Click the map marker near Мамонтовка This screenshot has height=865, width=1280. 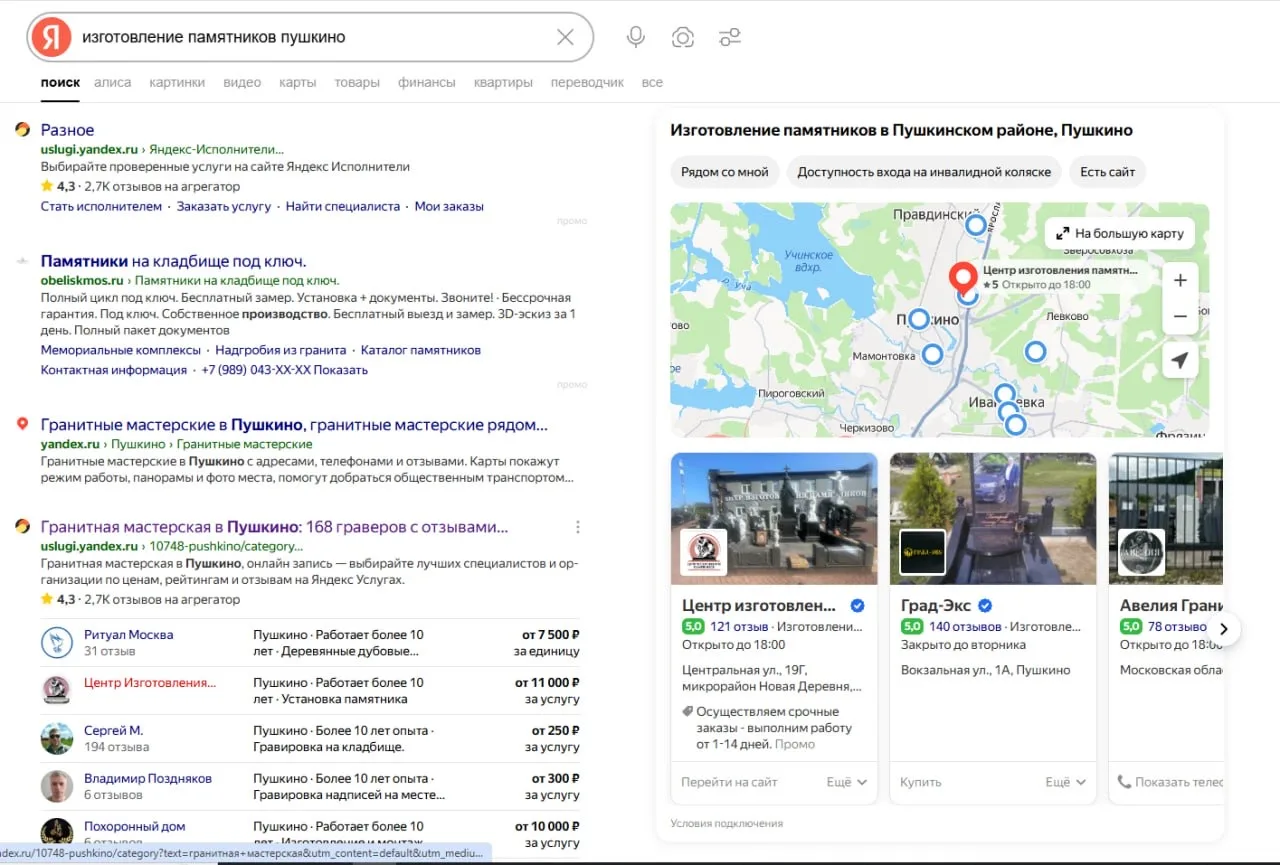(932, 353)
